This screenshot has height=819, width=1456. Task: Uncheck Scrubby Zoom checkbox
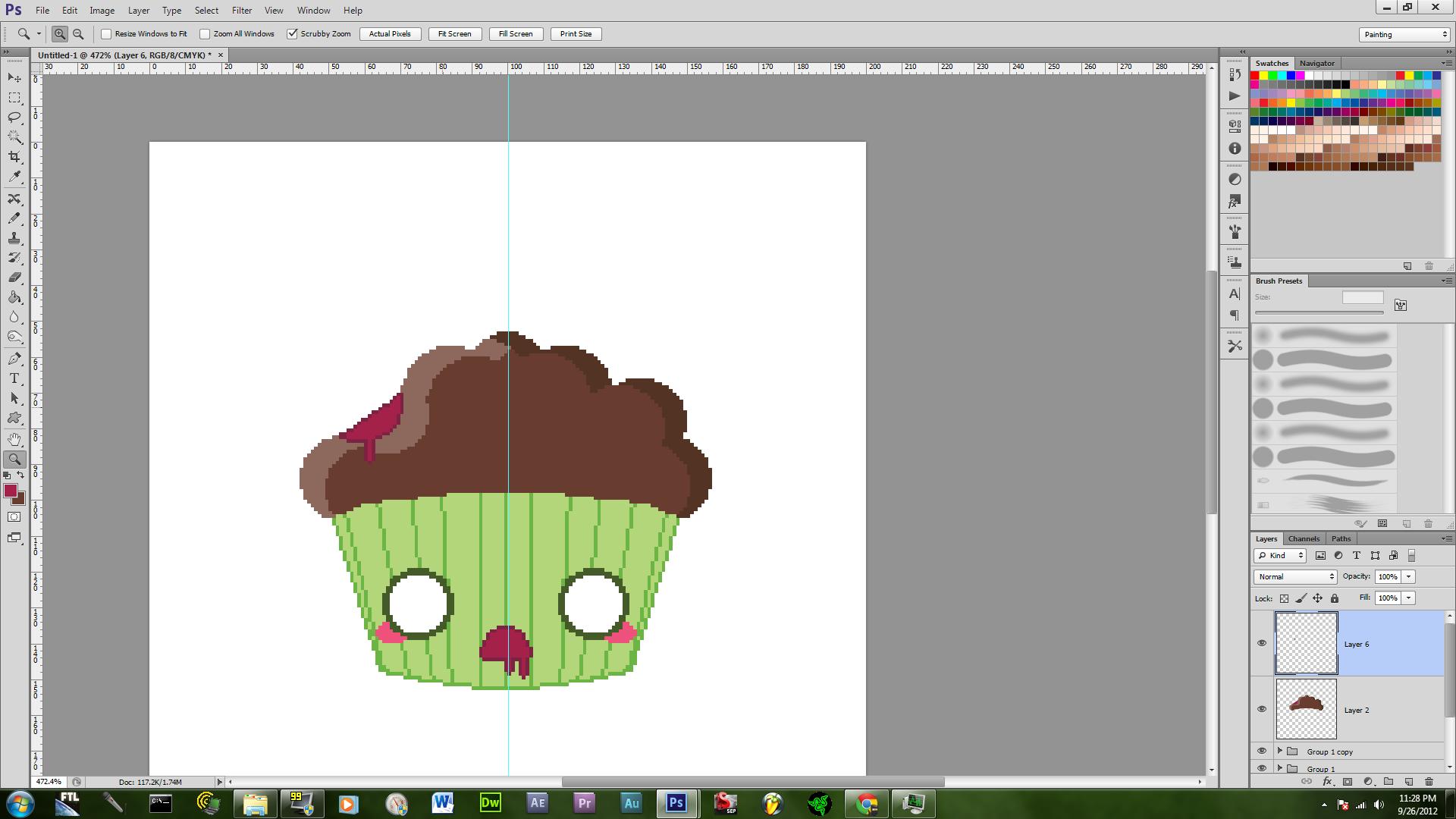tap(292, 34)
